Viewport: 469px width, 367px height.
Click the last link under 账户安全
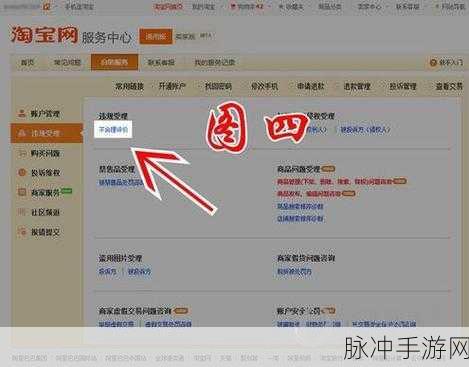tap(384, 324)
